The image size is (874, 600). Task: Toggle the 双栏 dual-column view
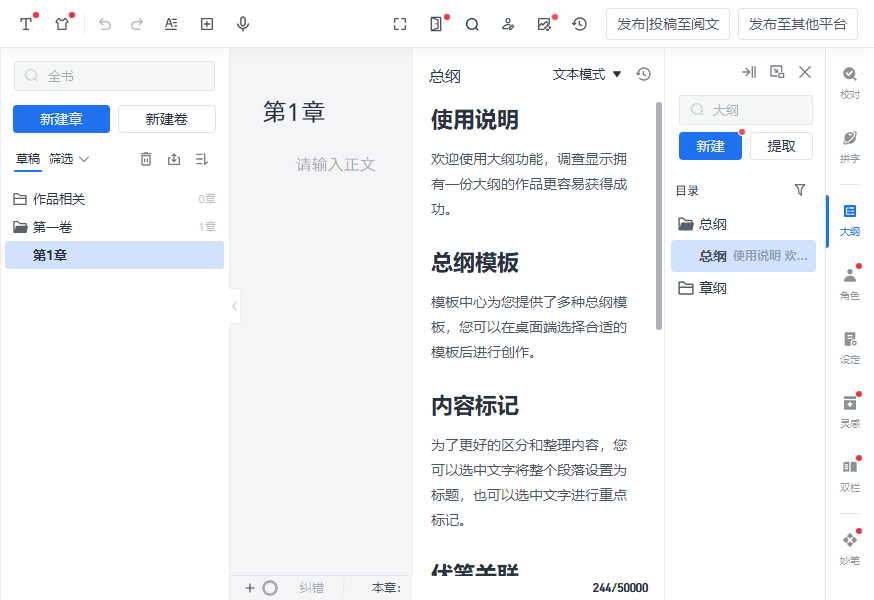click(x=849, y=476)
